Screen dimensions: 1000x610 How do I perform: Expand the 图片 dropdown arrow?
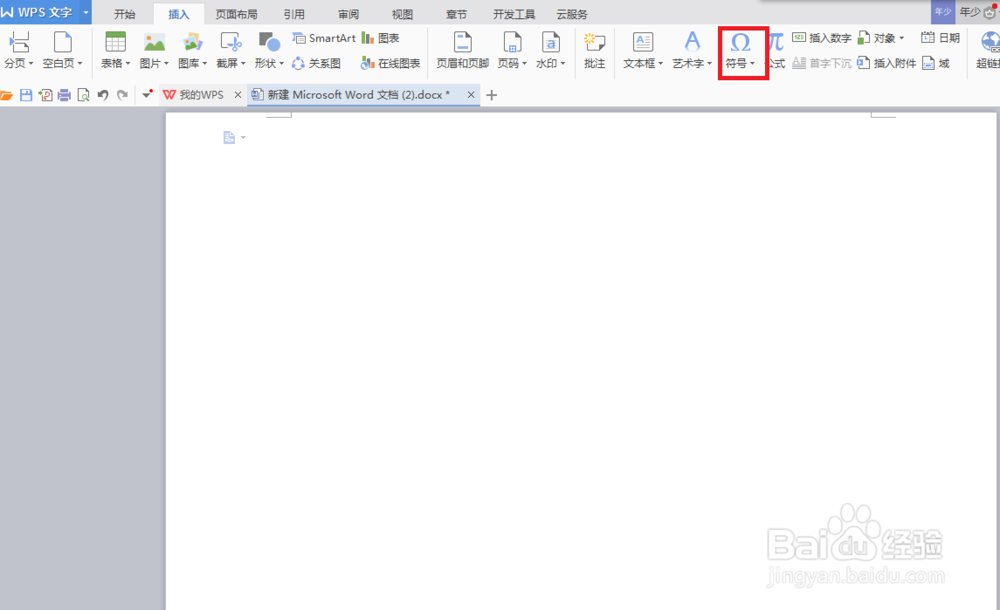pos(166,63)
